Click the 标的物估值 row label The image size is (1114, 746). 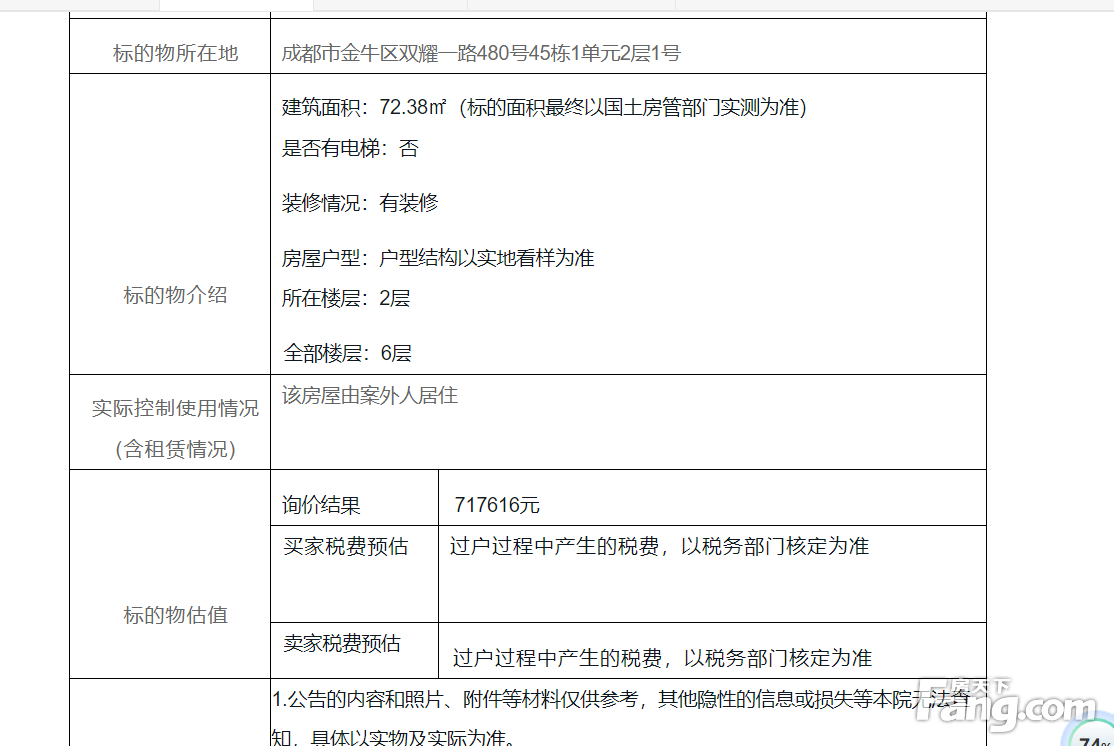175,615
